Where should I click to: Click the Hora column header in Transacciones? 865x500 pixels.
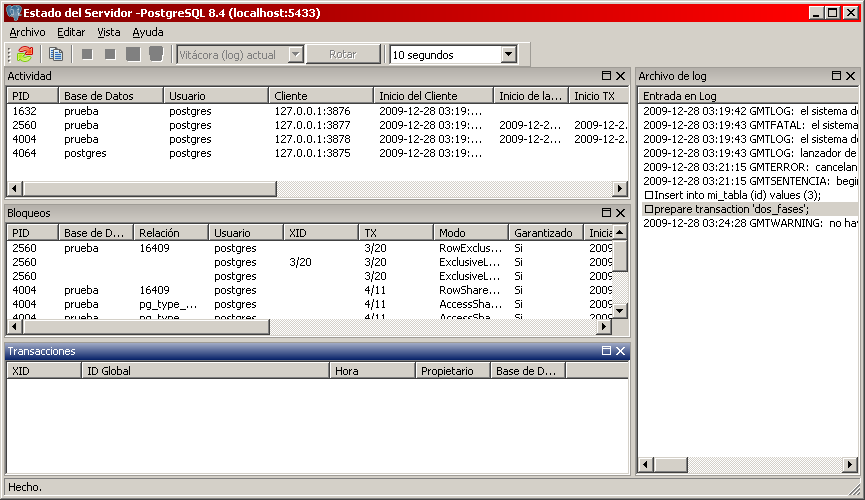pos(372,370)
